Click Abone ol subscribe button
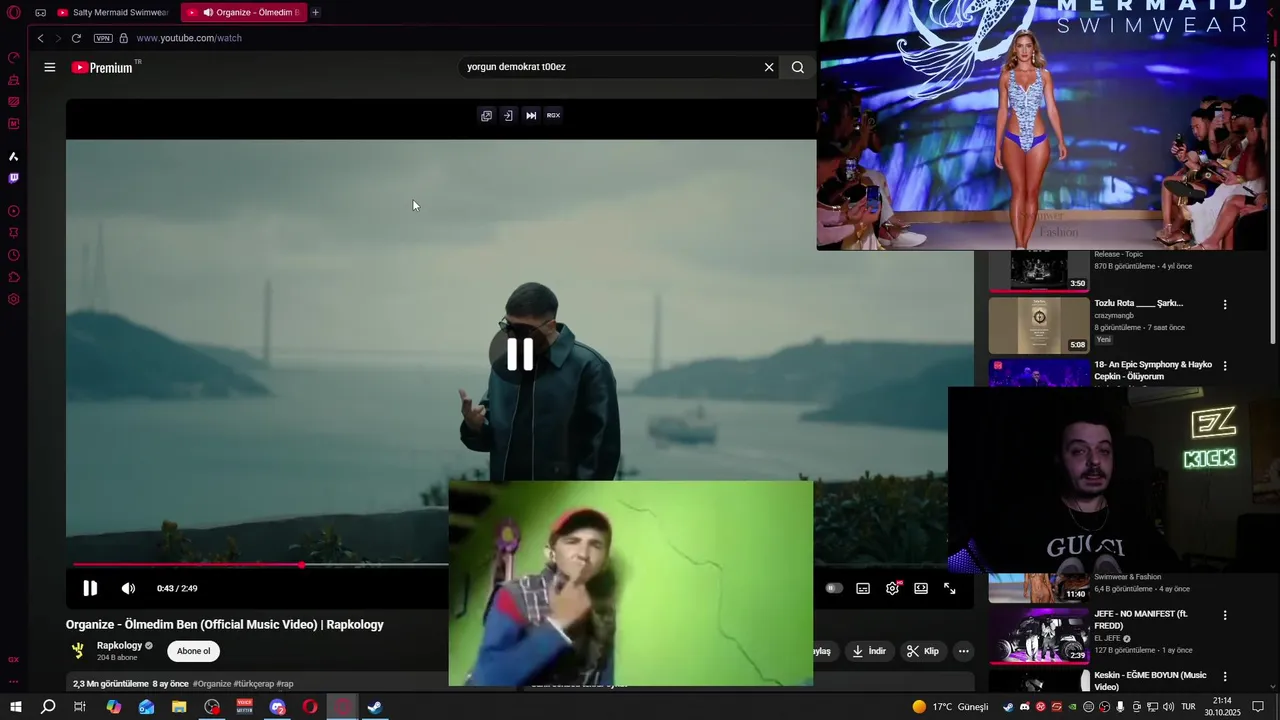The width and height of the screenshot is (1280, 720). click(193, 651)
